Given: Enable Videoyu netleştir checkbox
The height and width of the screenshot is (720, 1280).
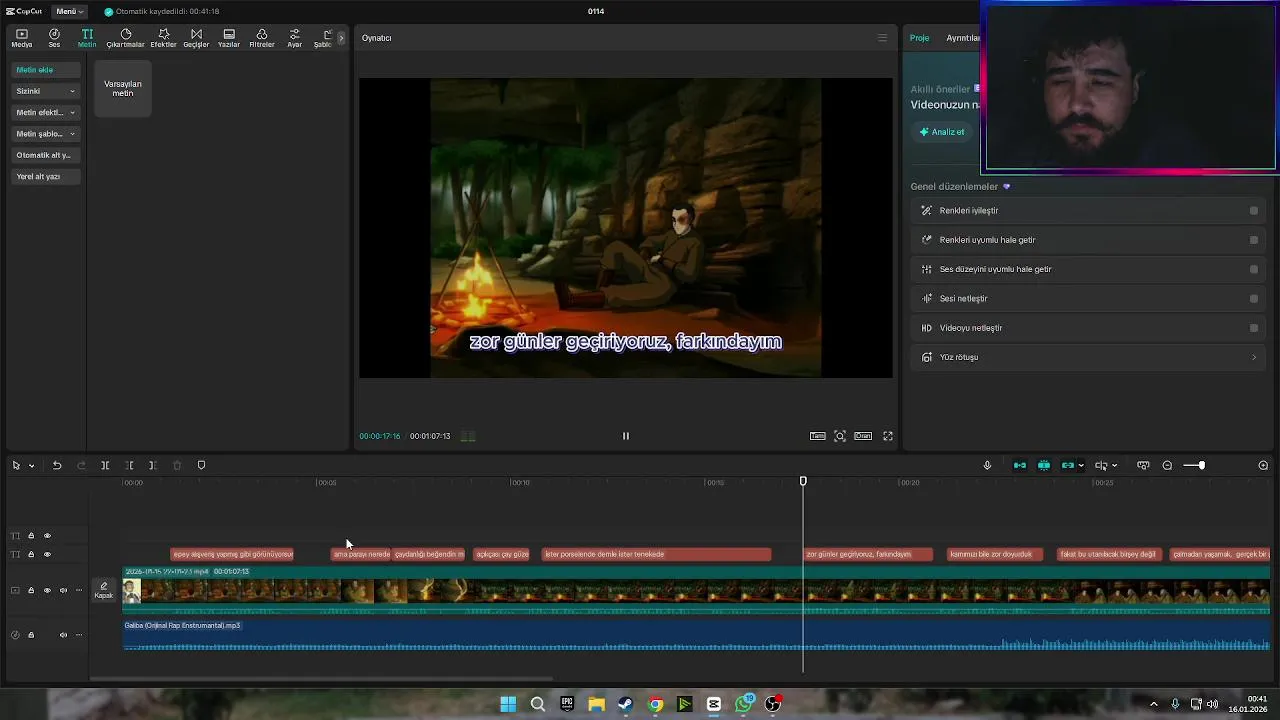Looking at the screenshot, I should point(1254,328).
